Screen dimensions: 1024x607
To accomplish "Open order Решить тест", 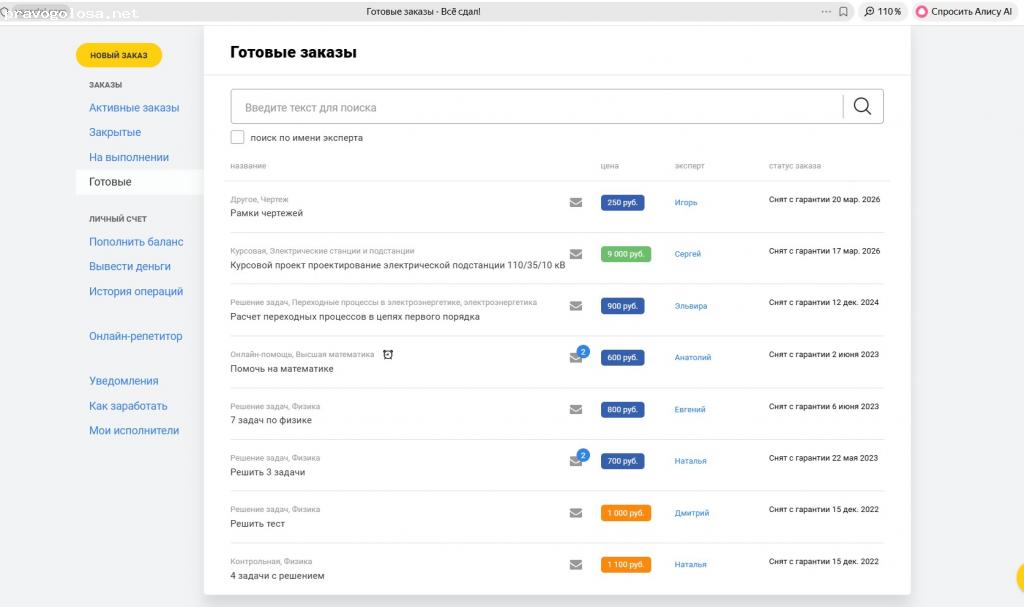I will [258, 524].
